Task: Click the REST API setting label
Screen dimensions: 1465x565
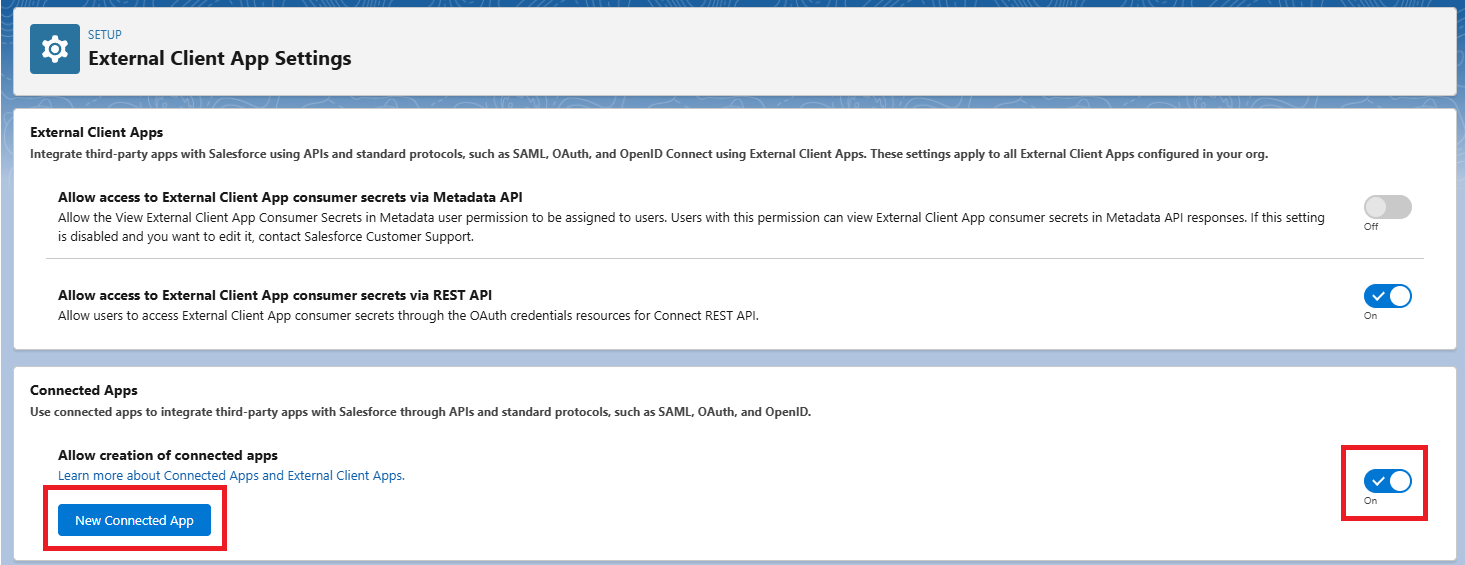Action: (x=275, y=295)
